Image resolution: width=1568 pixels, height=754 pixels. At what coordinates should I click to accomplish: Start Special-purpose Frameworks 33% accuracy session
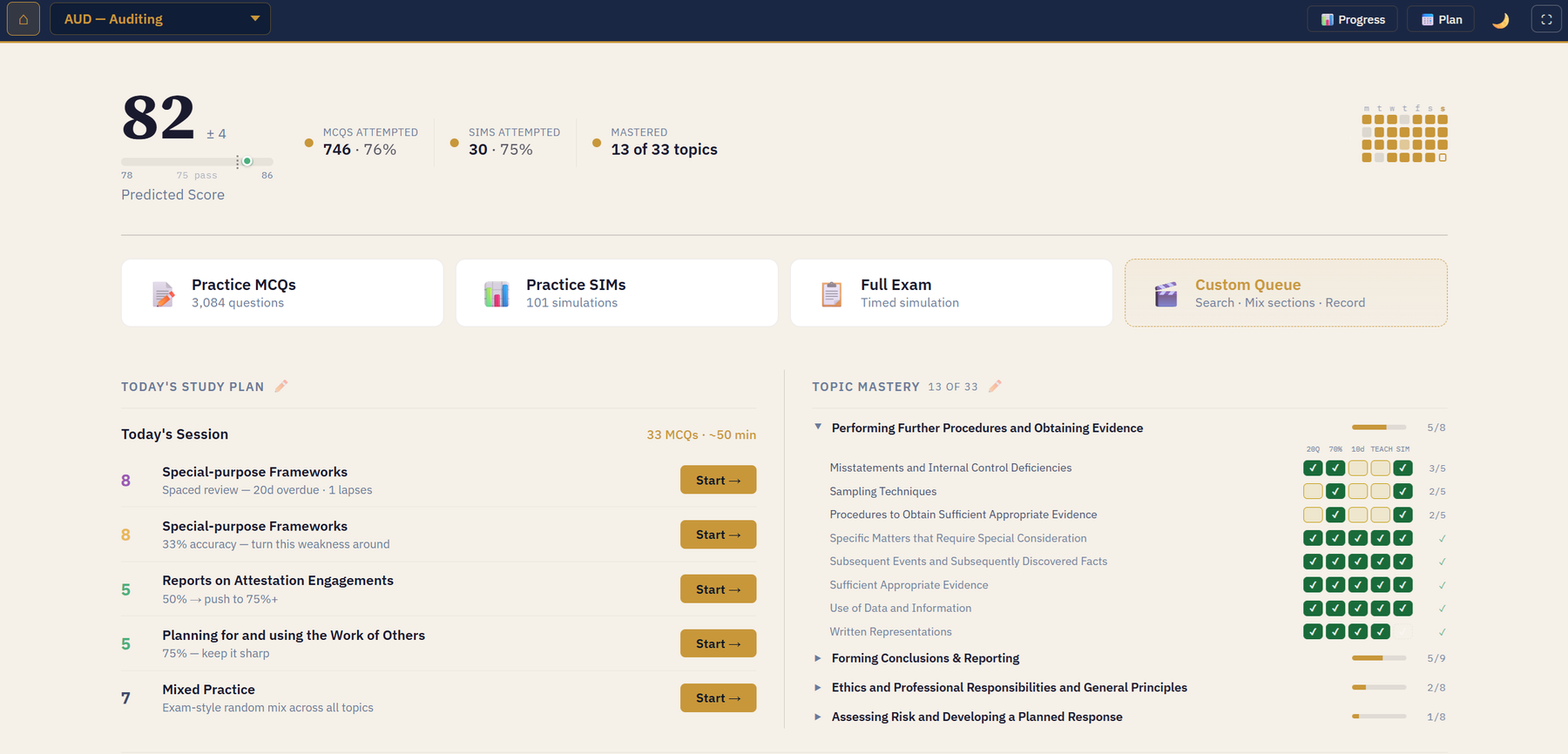(x=718, y=535)
